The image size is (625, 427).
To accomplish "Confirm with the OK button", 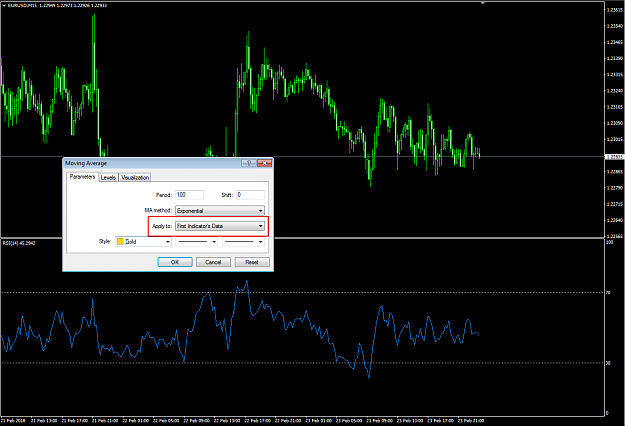I will tap(175, 262).
